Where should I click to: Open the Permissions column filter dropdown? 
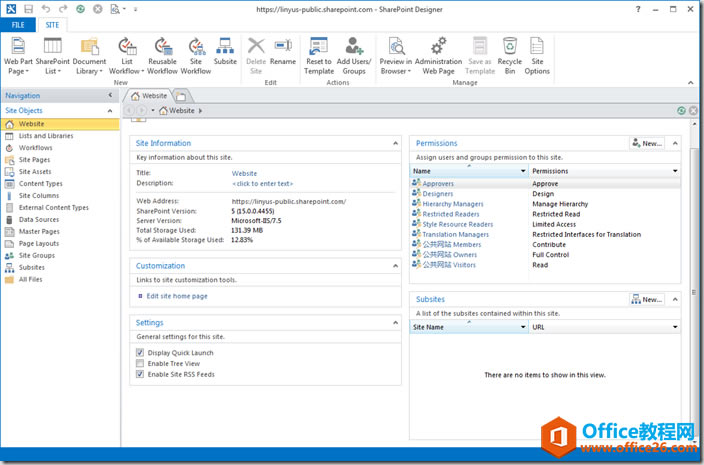coord(675,172)
